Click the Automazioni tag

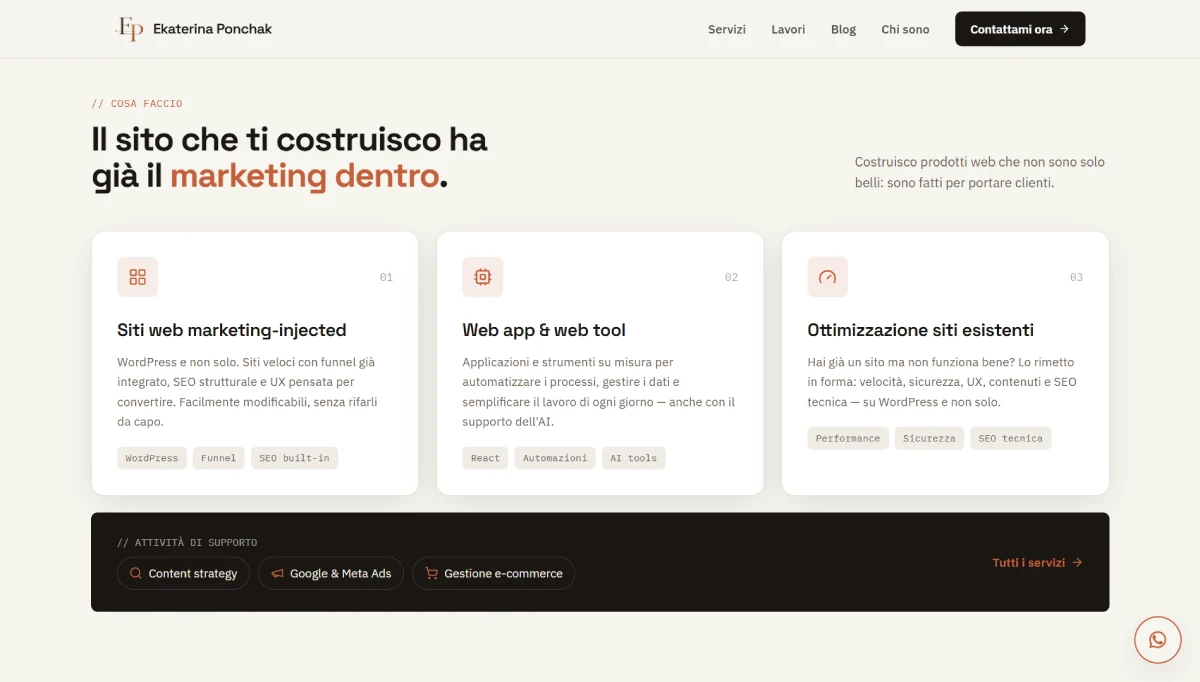[x=555, y=458]
